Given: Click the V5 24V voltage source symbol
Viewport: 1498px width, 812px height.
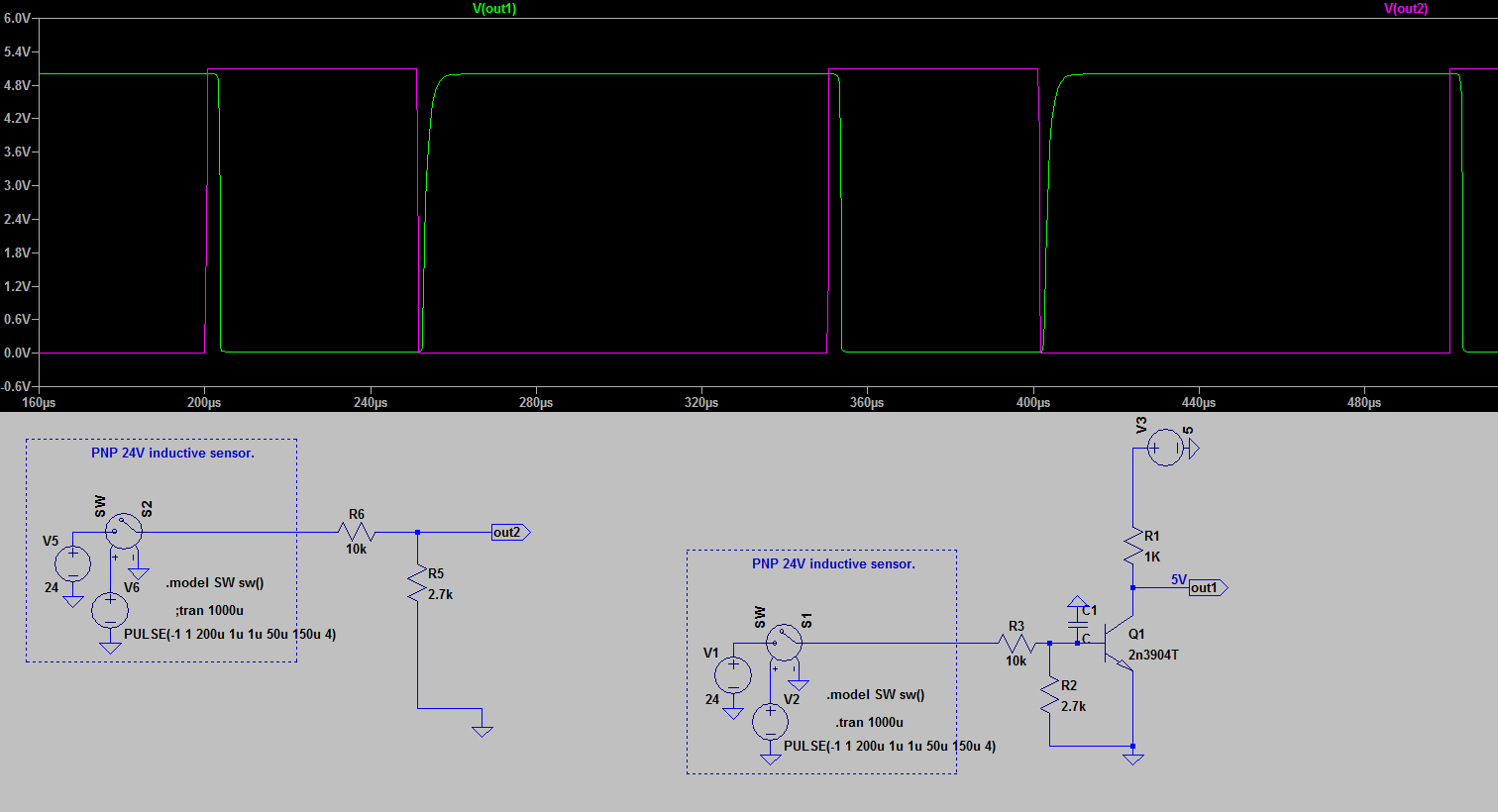Looking at the screenshot, I should click(x=72, y=564).
